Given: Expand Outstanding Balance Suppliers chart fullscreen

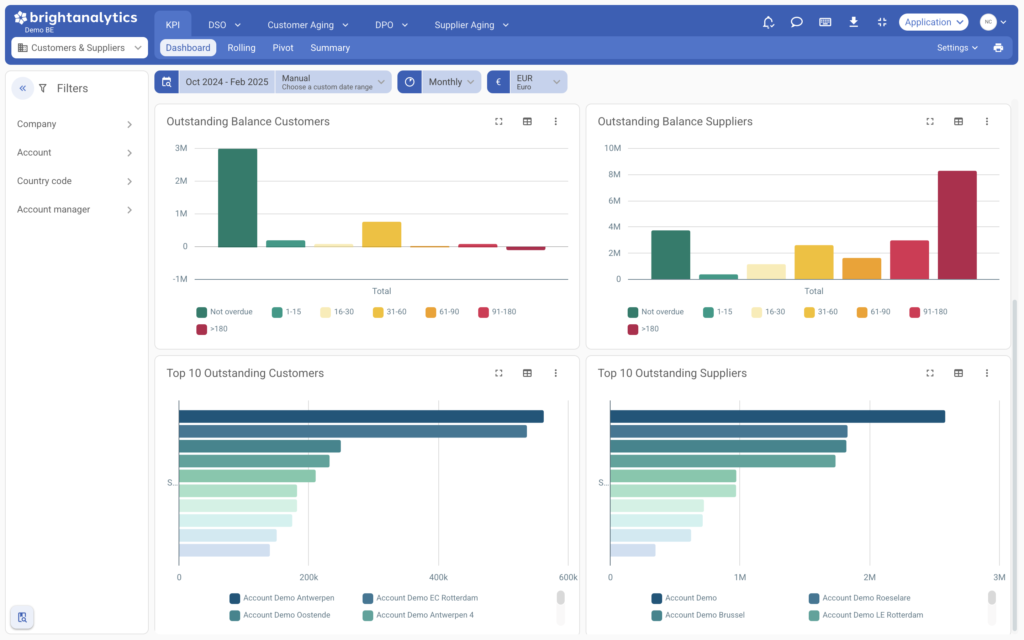Looking at the screenshot, I should (930, 121).
